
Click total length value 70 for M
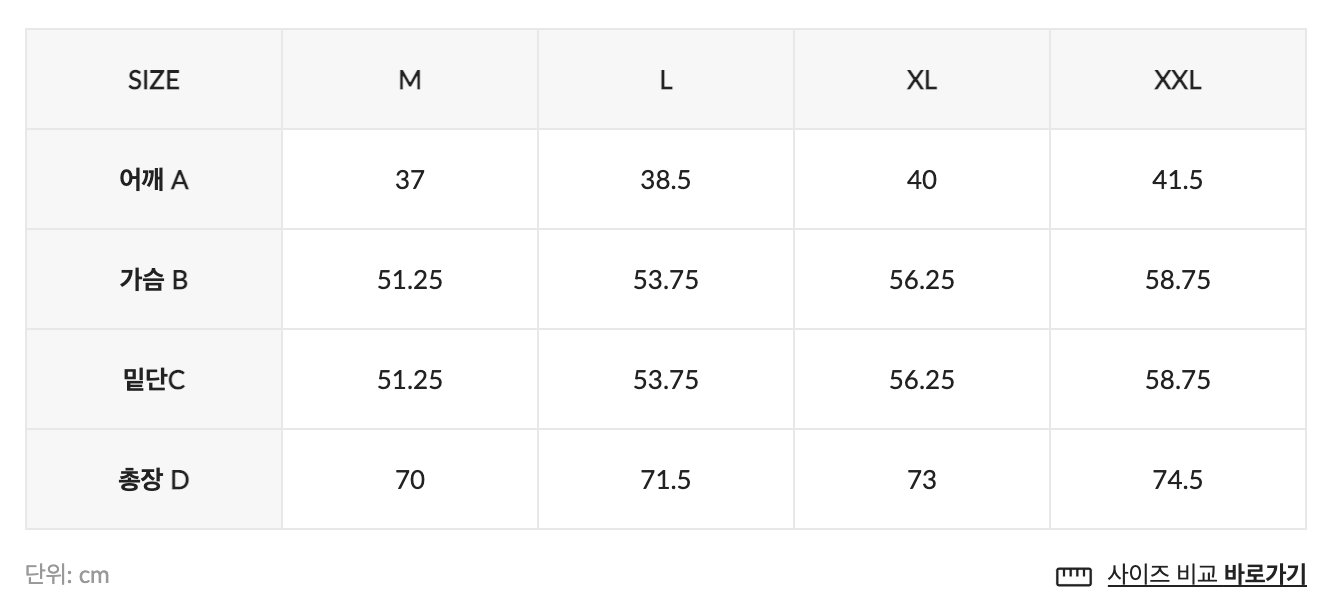click(x=410, y=480)
